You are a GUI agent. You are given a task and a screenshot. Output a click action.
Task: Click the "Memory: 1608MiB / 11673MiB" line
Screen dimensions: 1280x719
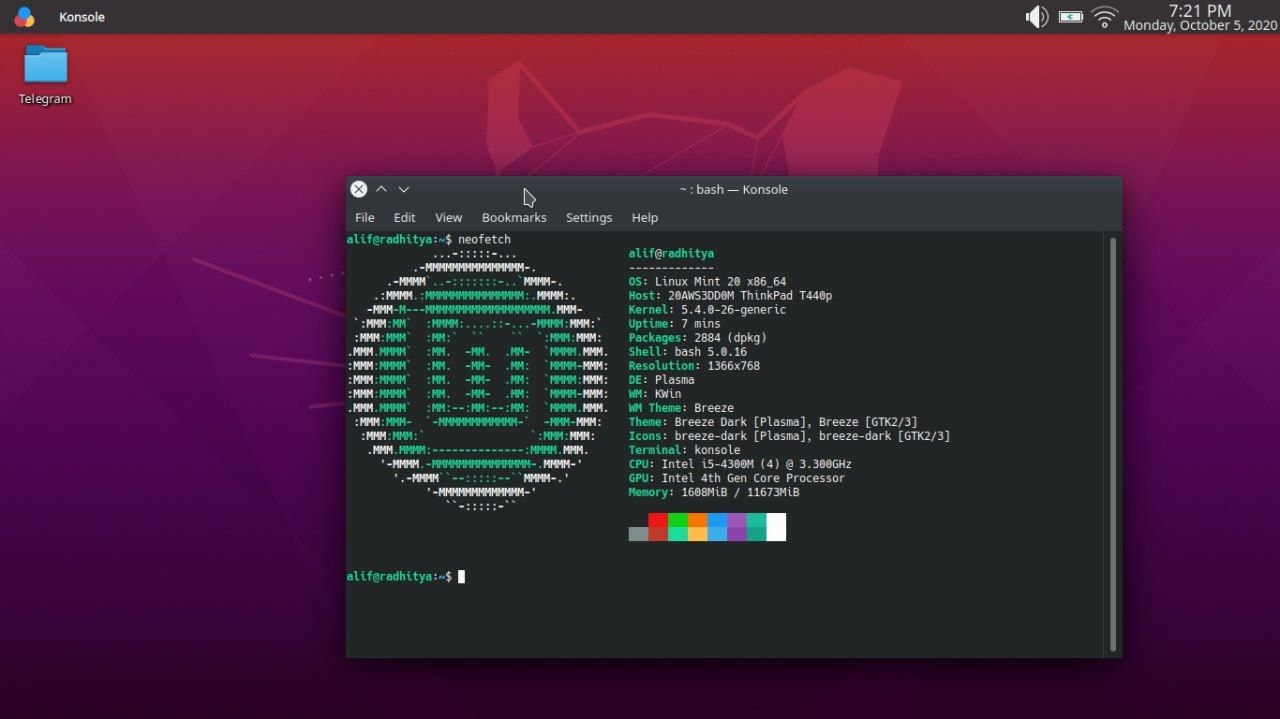tap(714, 492)
